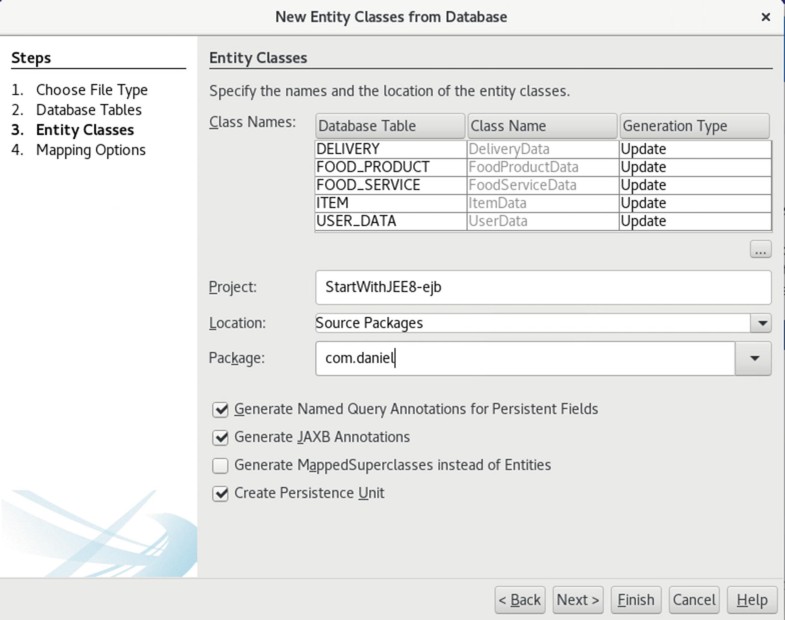785x620 pixels.
Task: Proceed with the Next button
Action: click(x=578, y=600)
